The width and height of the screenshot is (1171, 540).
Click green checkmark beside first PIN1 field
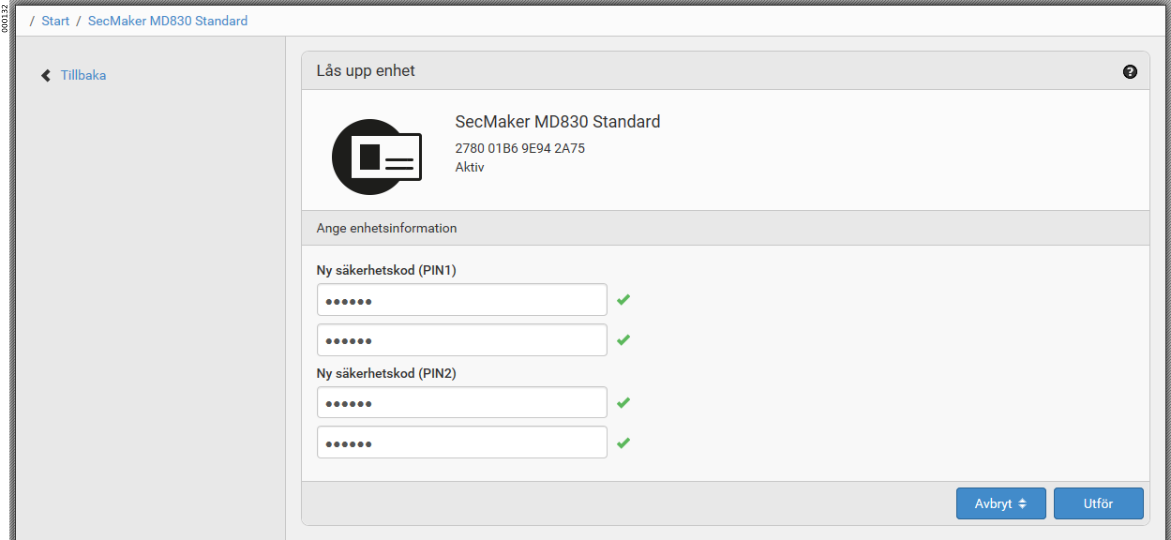pyautogui.click(x=623, y=299)
